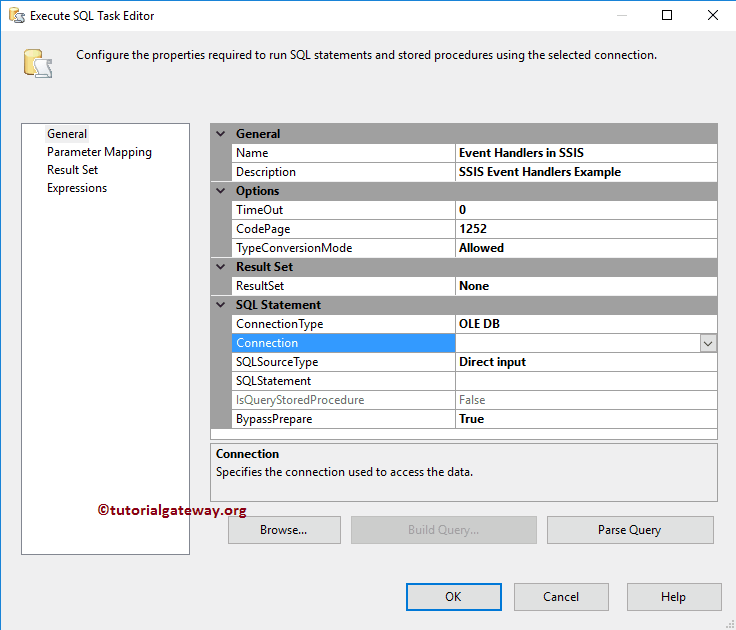The image size is (736, 630).
Task: Click the BypassPrepare value True
Action: coord(586,419)
